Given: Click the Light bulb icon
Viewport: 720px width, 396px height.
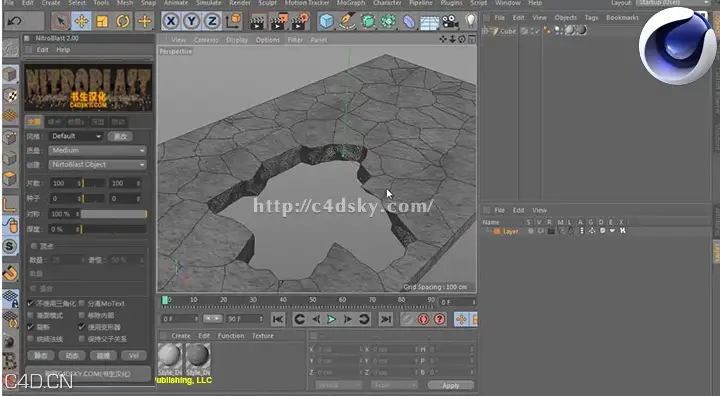Looking at the screenshot, I should pyautogui.click(x=471, y=21).
